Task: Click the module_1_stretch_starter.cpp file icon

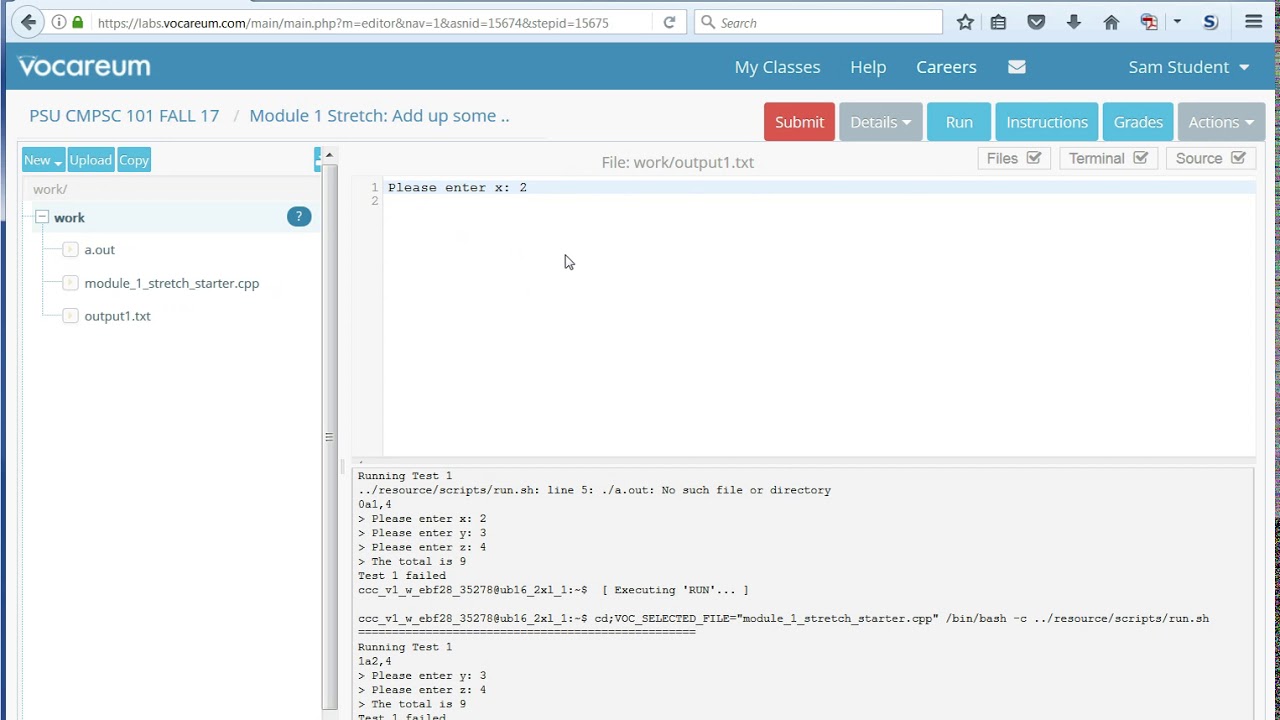Action: coord(70,283)
